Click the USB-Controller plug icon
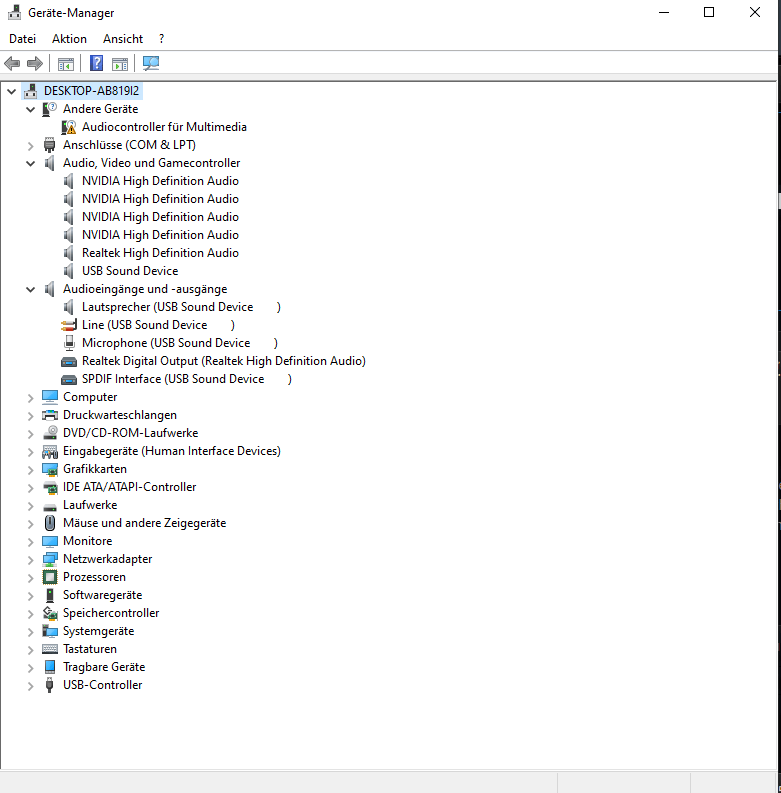The height and width of the screenshot is (793, 781). tap(49, 685)
